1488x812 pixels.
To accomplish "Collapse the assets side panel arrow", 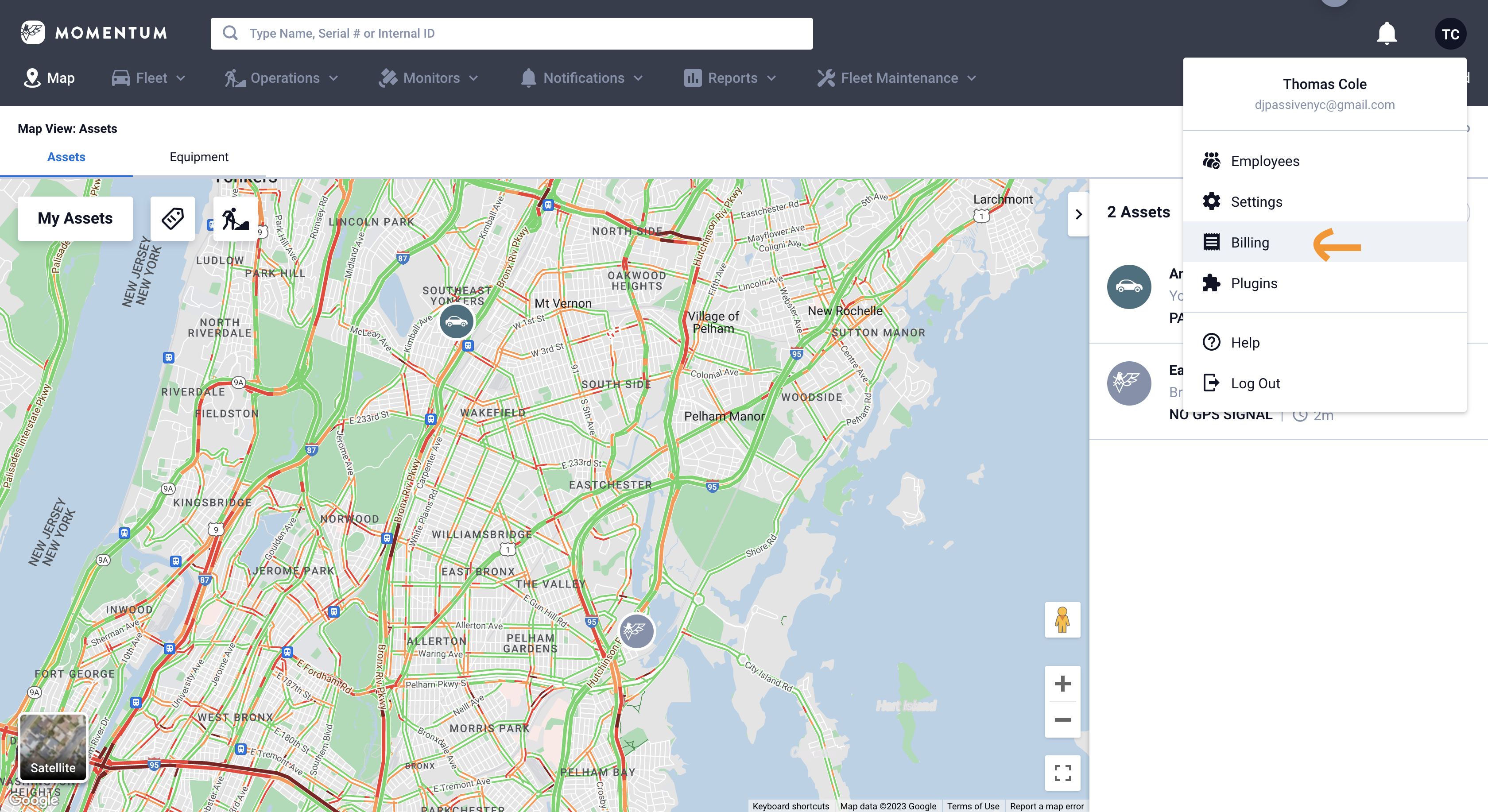I will pyautogui.click(x=1078, y=214).
